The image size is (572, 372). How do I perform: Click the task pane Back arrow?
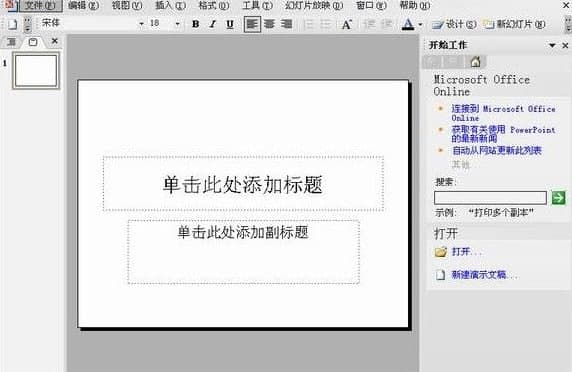(433, 62)
